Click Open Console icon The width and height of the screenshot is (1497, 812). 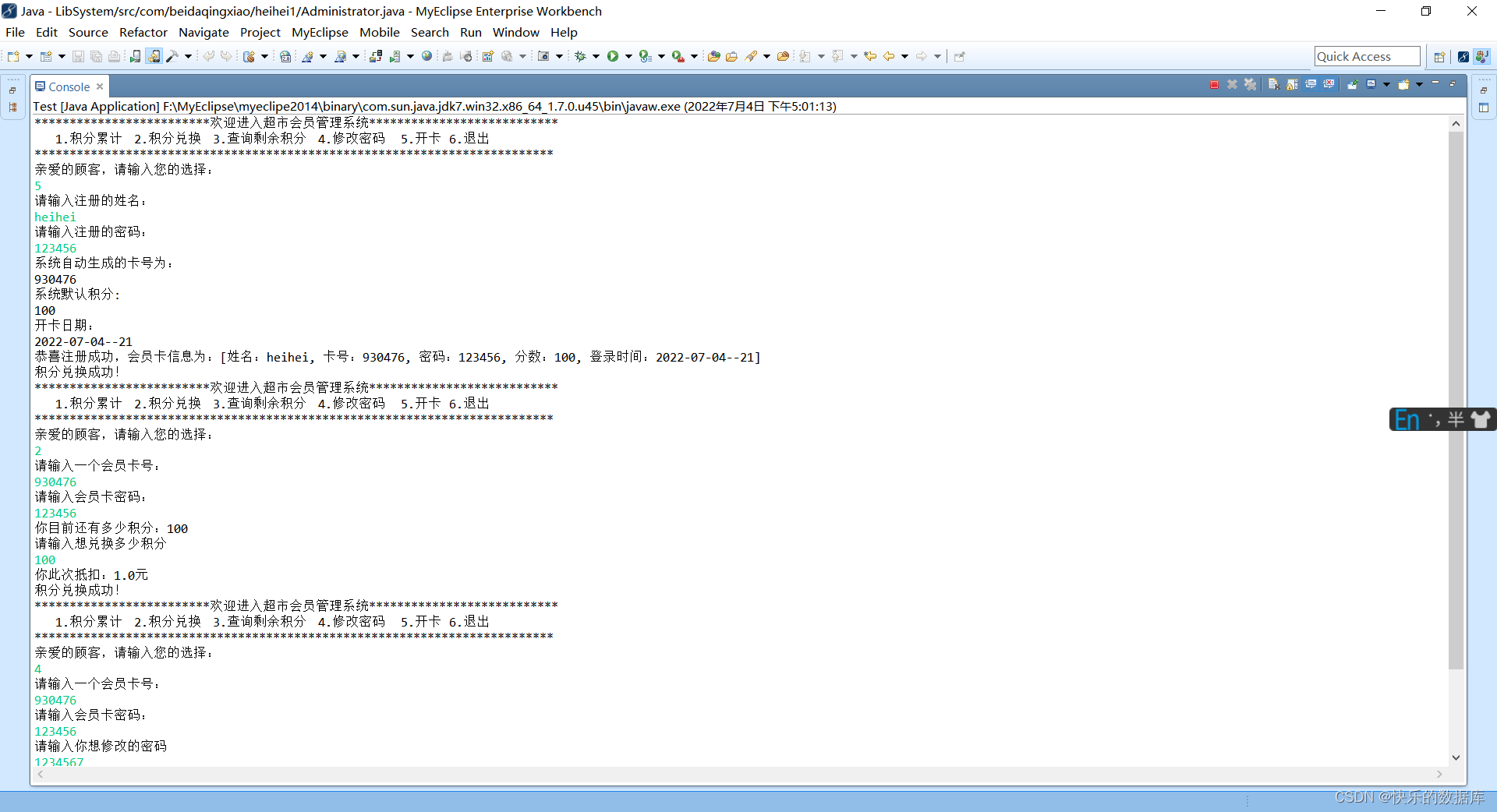[1403, 84]
